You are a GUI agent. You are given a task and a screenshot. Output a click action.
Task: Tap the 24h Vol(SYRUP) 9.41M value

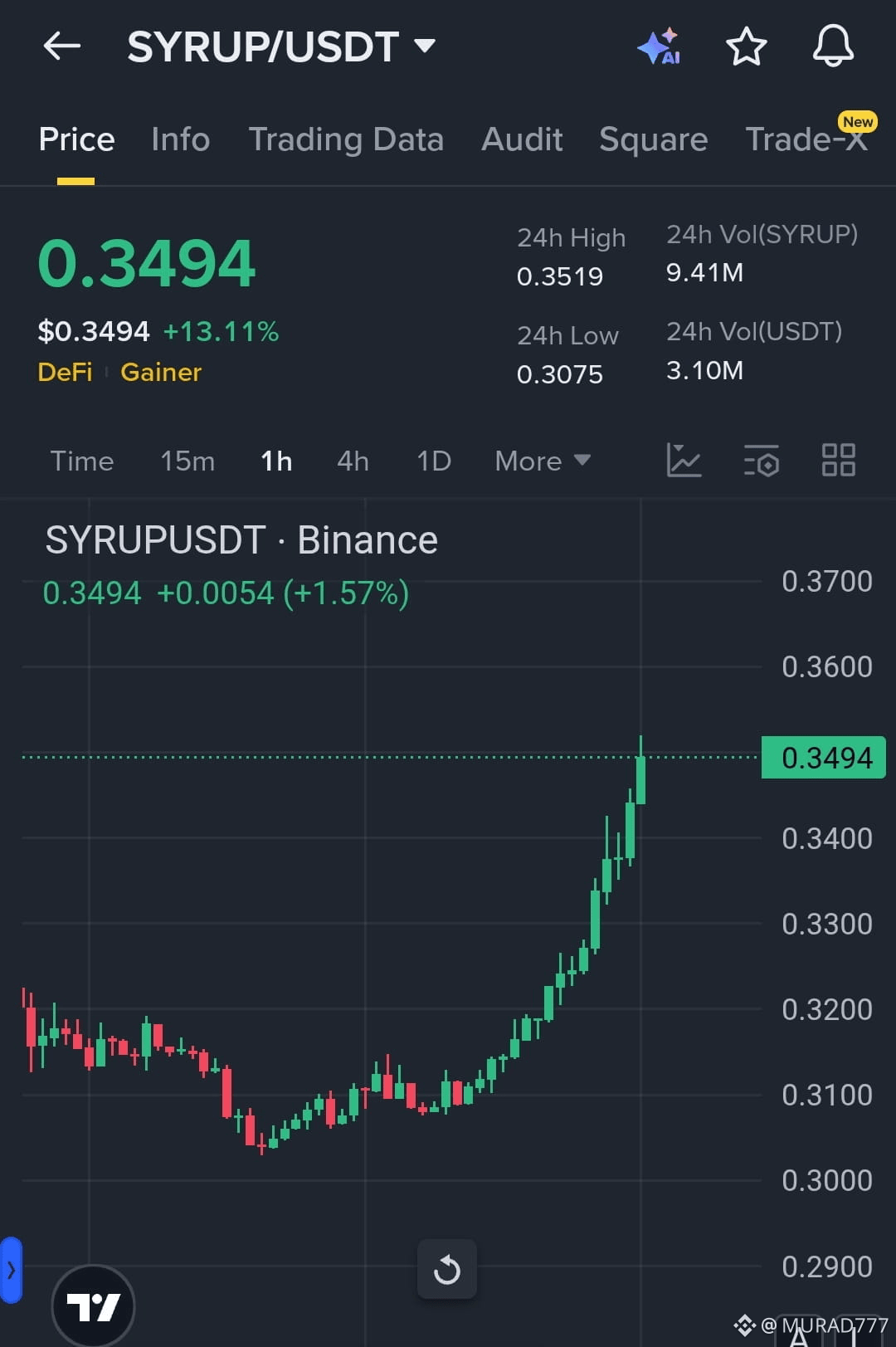tap(705, 272)
